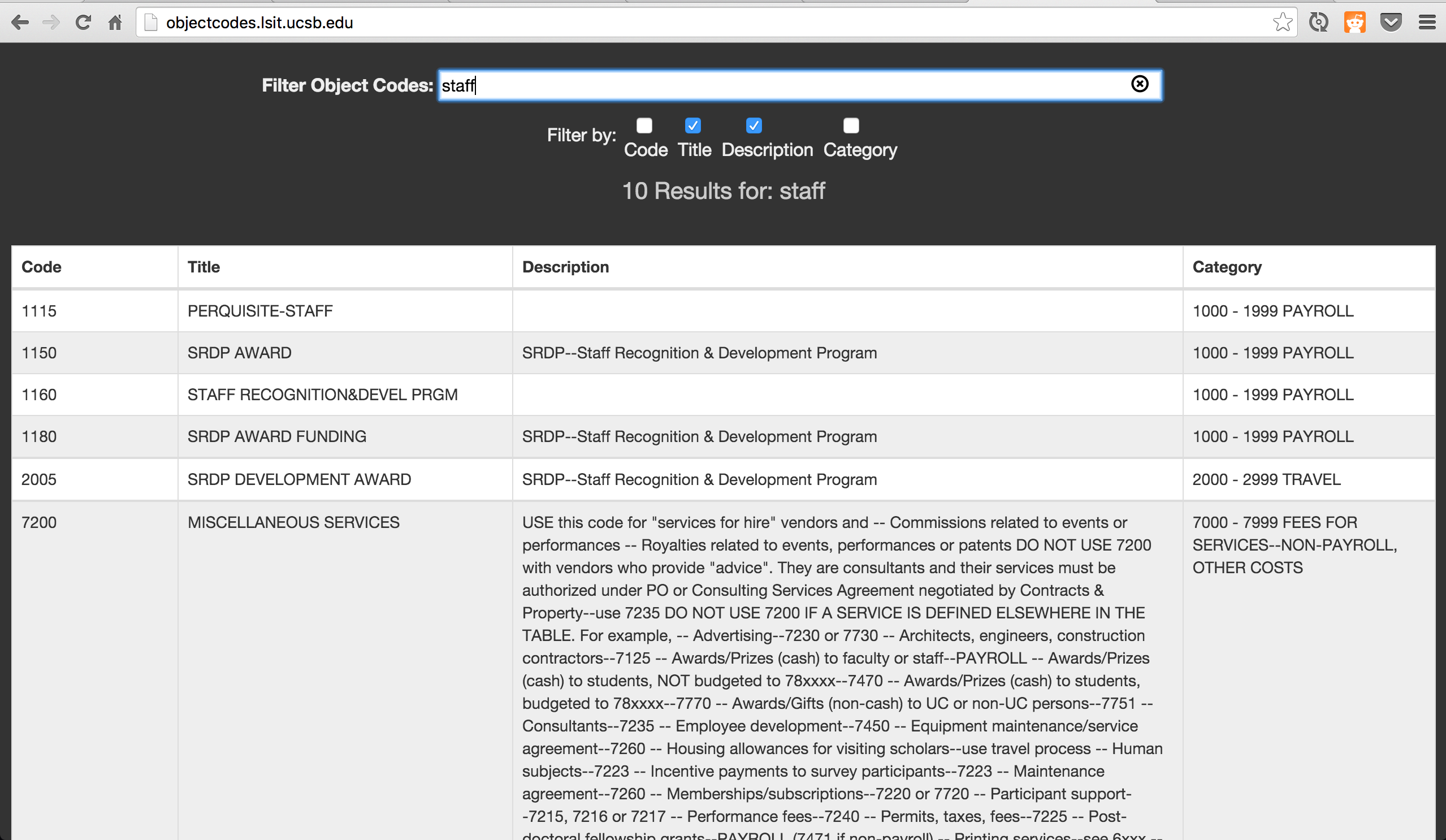Reload the current page
Viewport: 1446px width, 840px height.
coord(83,23)
